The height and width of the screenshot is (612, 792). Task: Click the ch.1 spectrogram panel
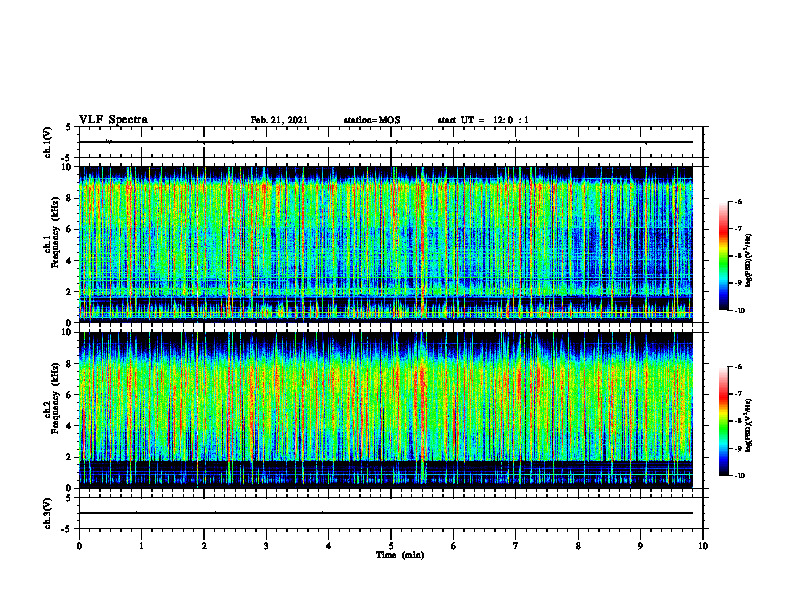coord(386,244)
